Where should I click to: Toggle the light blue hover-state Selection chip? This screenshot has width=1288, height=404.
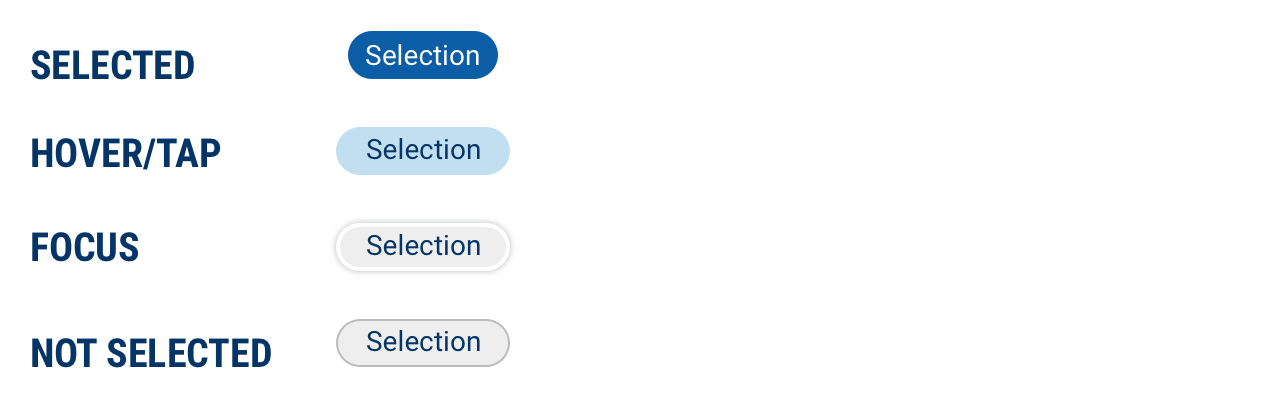click(422, 151)
